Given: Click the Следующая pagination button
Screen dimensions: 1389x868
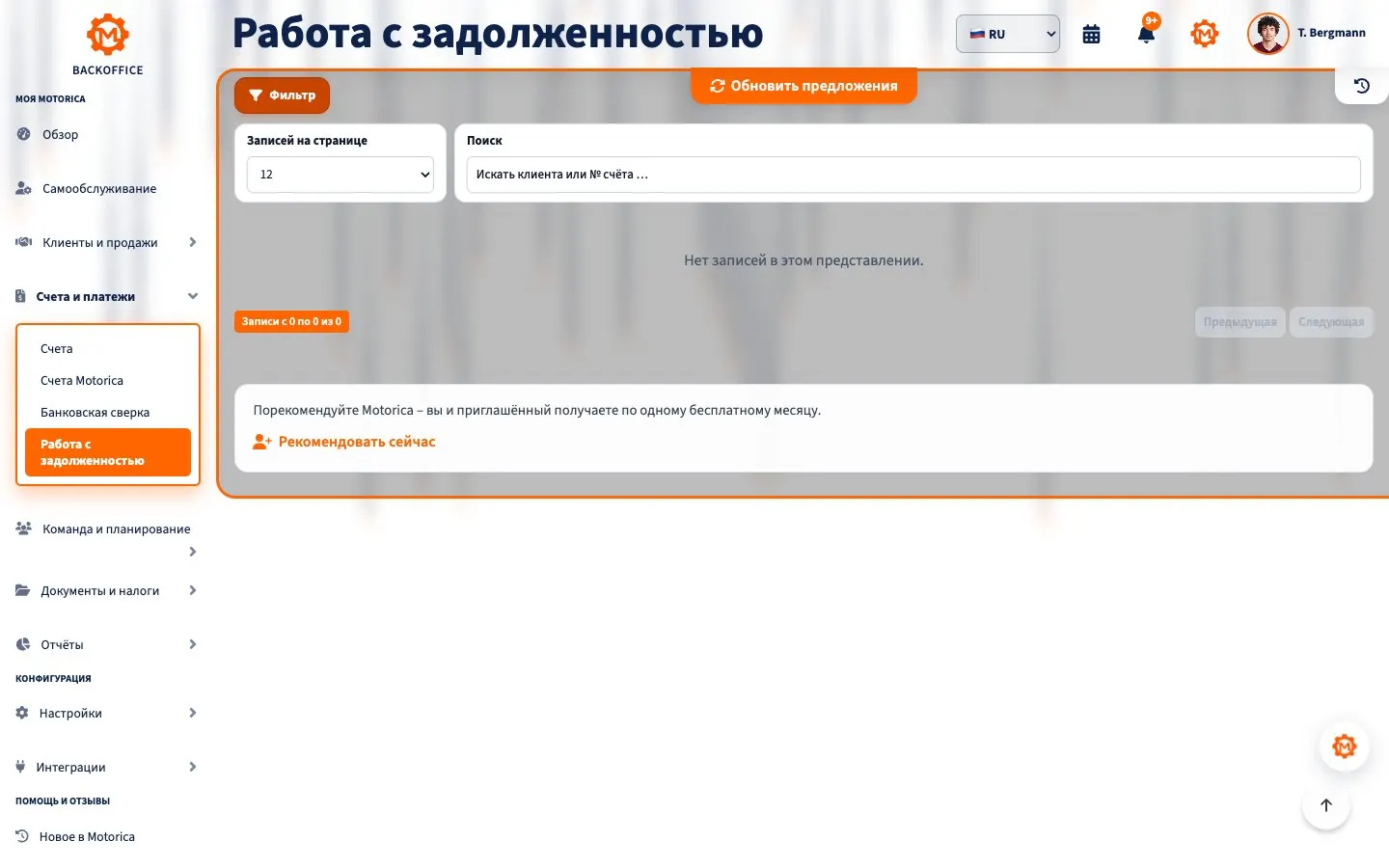Looking at the screenshot, I should [x=1331, y=322].
